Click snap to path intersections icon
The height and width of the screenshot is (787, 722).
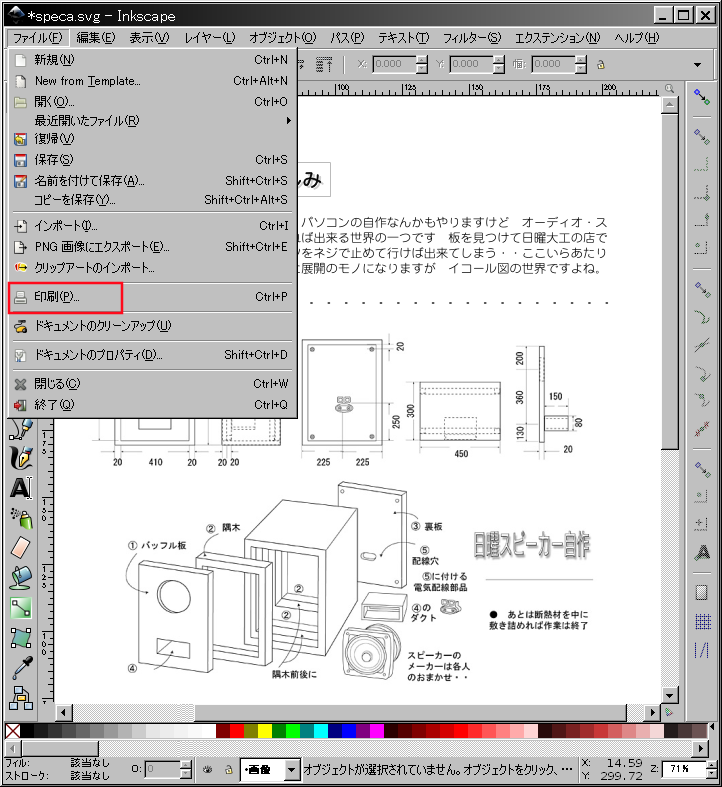tap(702, 345)
